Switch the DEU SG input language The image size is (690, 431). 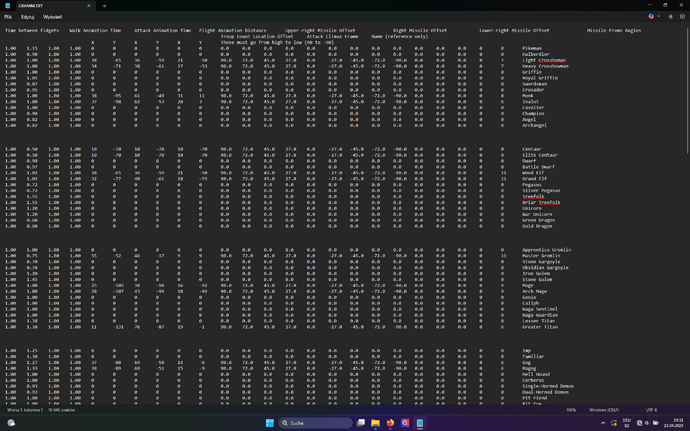[x=627, y=423]
